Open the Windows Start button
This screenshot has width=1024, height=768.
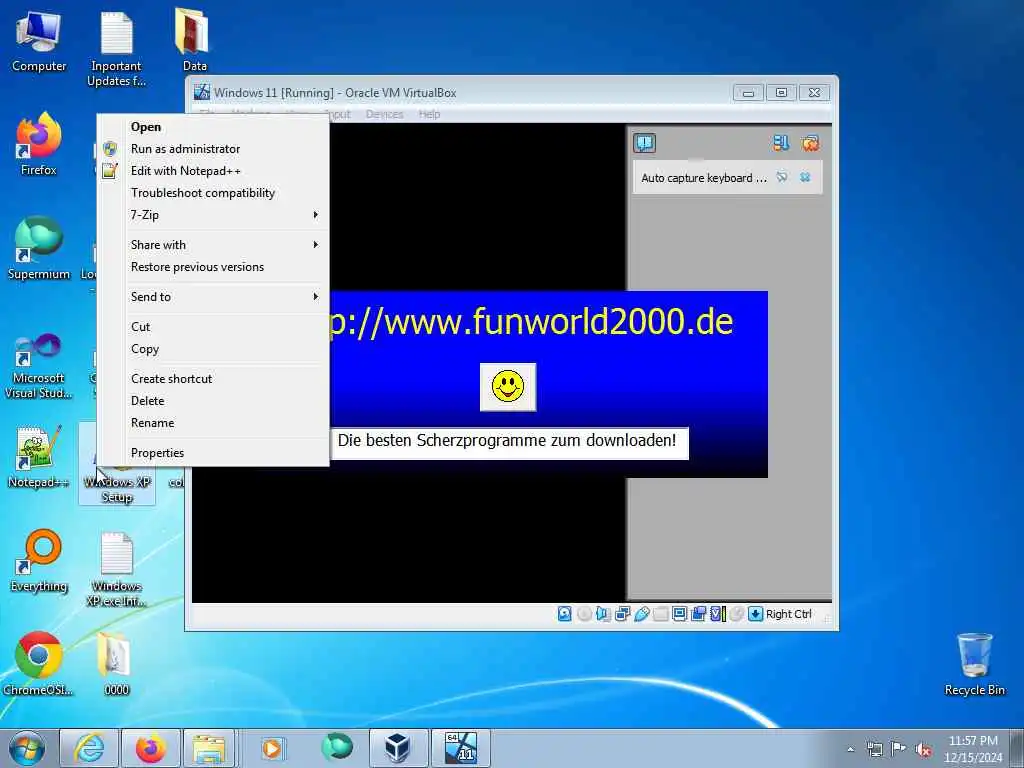(x=27, y=748)
